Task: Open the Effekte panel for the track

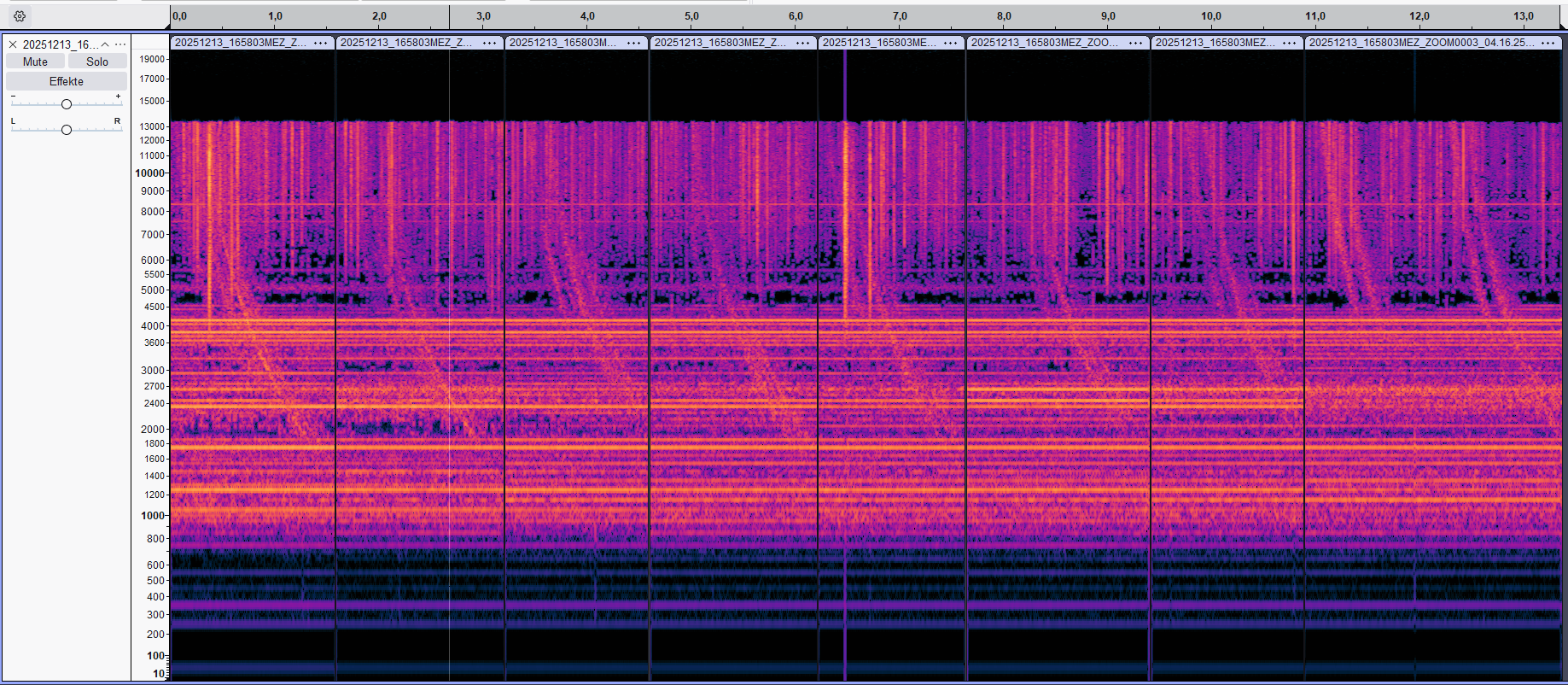Action: click(x=67, y=81)
